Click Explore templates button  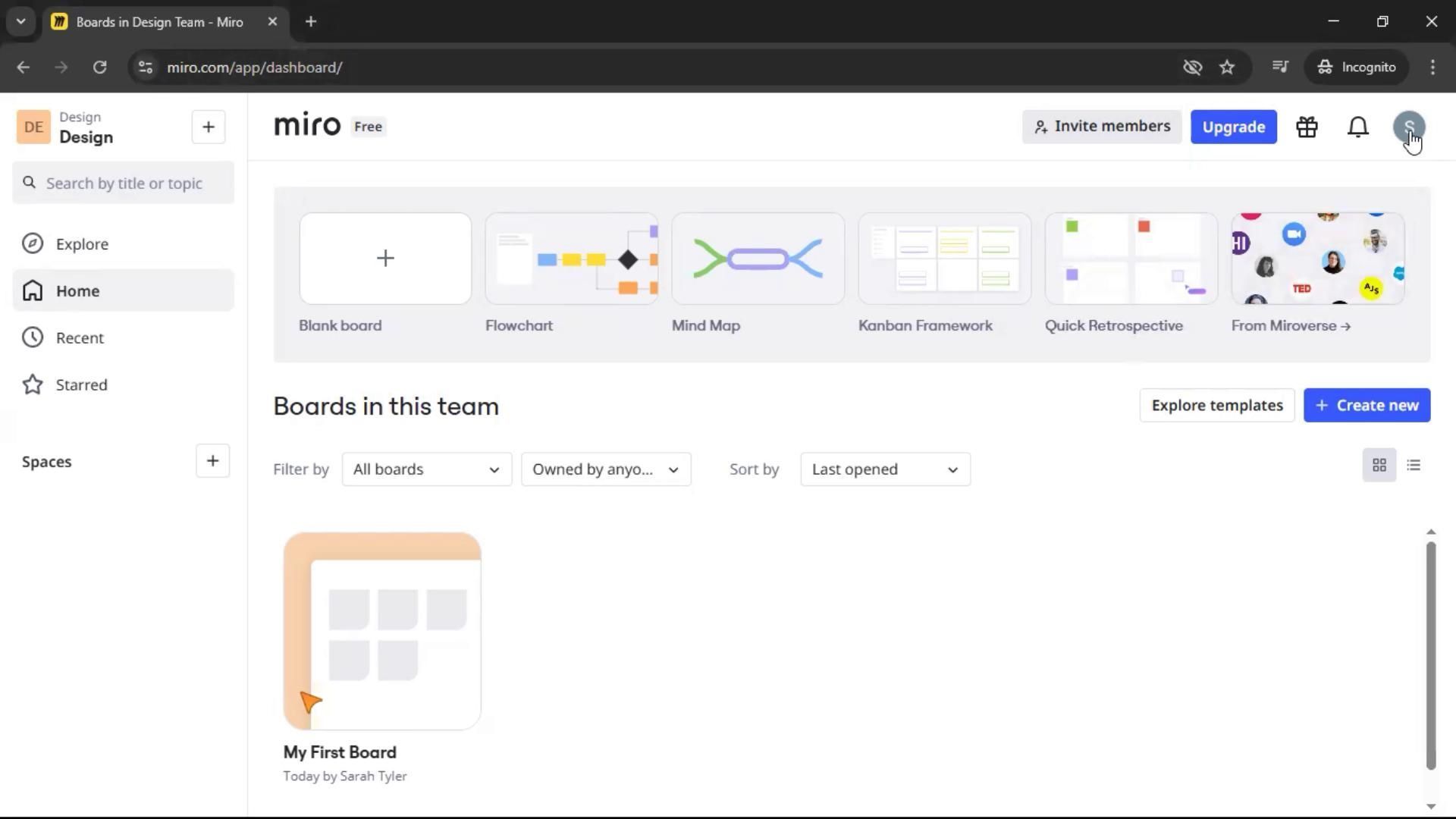[1216, 406]
